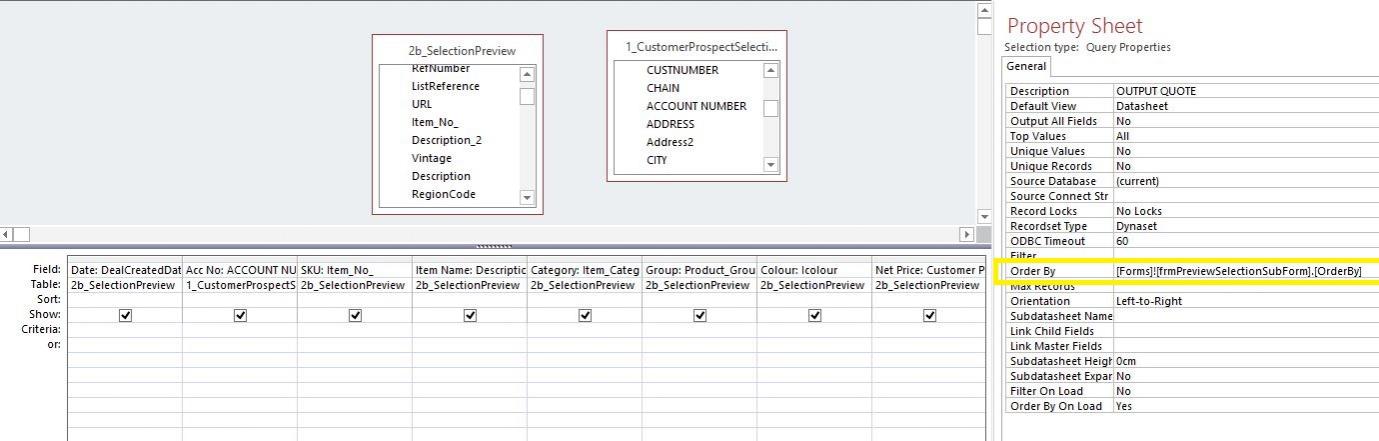
Task: Click Subdatasheet Height value 0cm
Action: click(x=1246, y=361)
